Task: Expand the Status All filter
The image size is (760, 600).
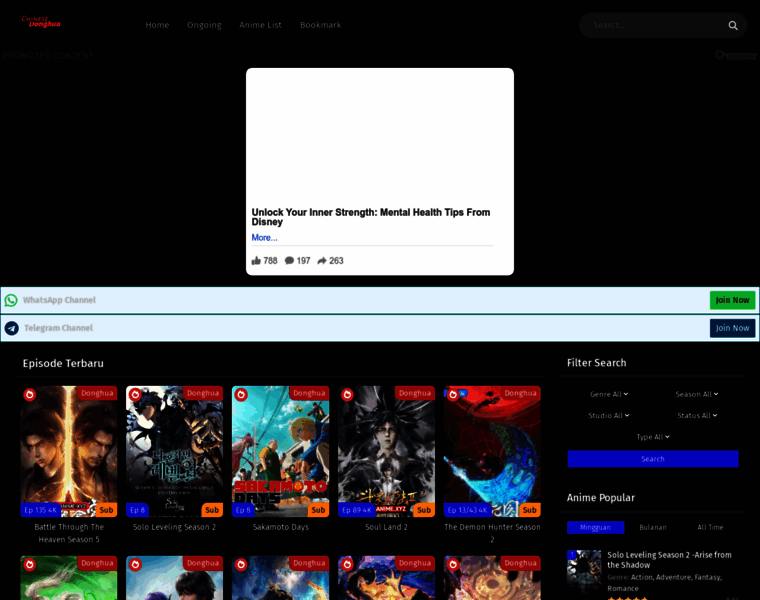Action: pyautogui.click(x=696, y=415)
